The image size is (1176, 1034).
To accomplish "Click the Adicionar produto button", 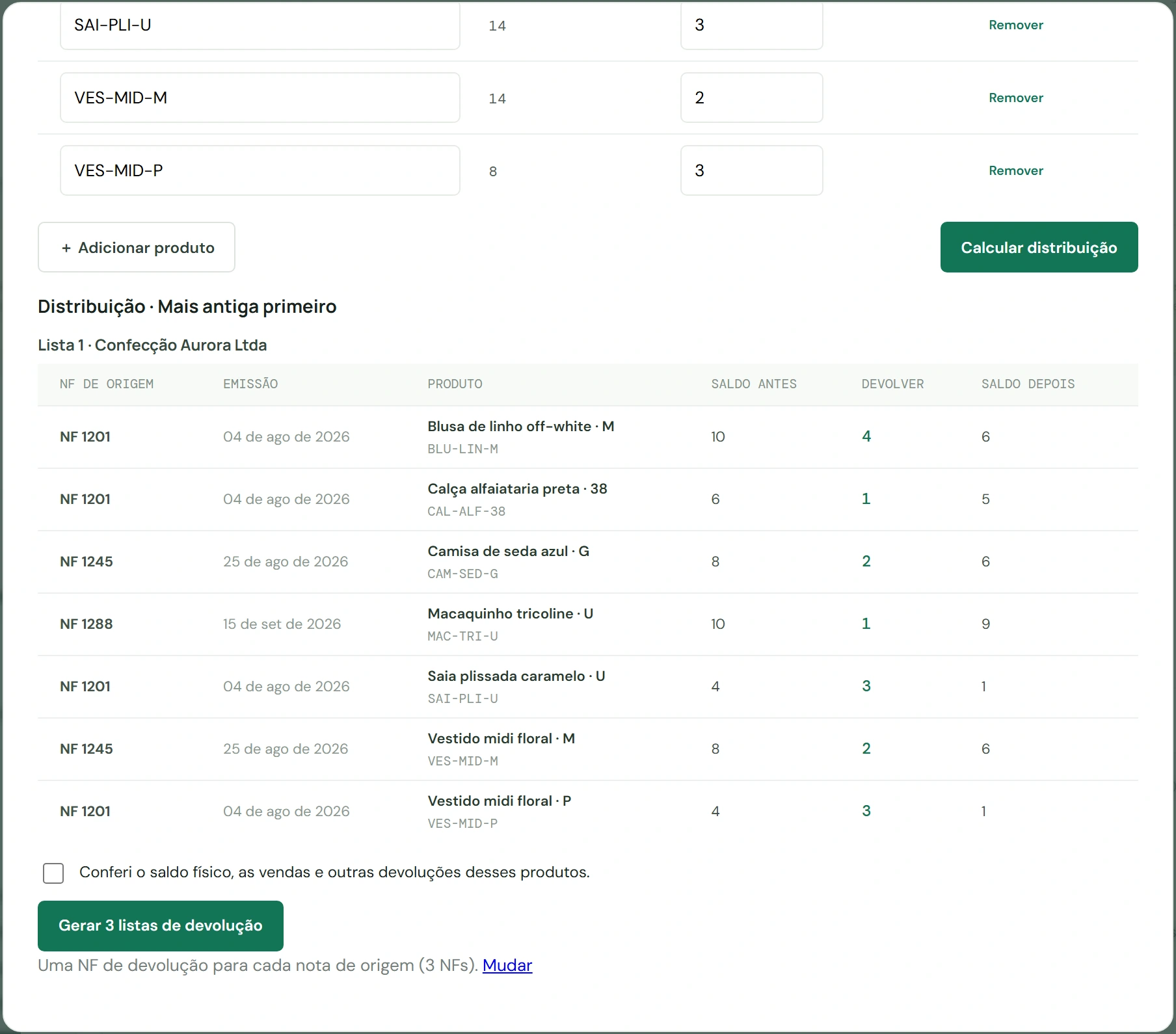I will point(137,247).
